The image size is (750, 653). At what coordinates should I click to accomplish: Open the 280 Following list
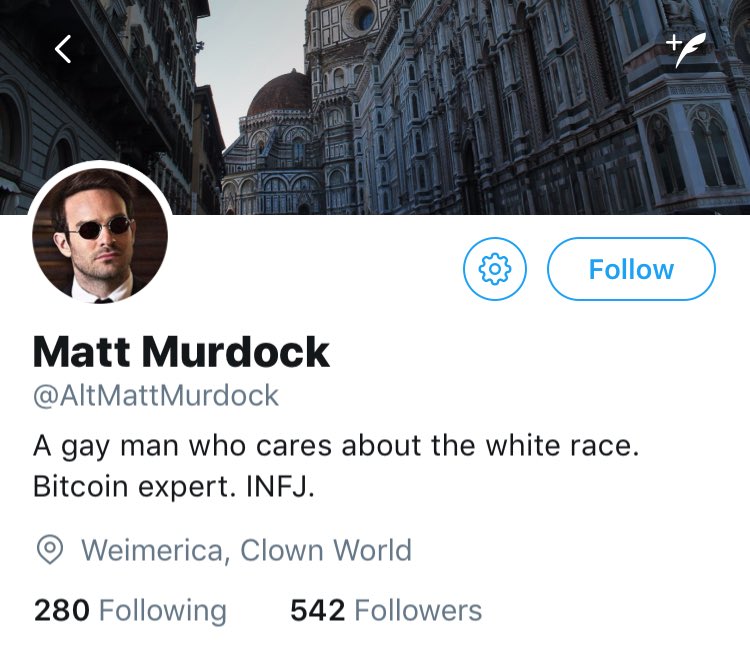click(130, 611)
